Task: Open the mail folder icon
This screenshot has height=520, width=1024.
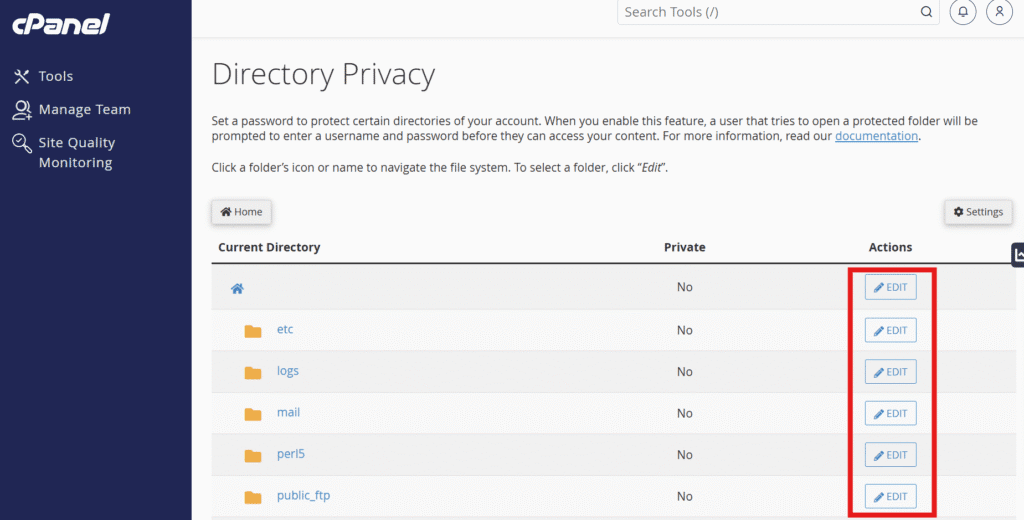Action: 253,414
